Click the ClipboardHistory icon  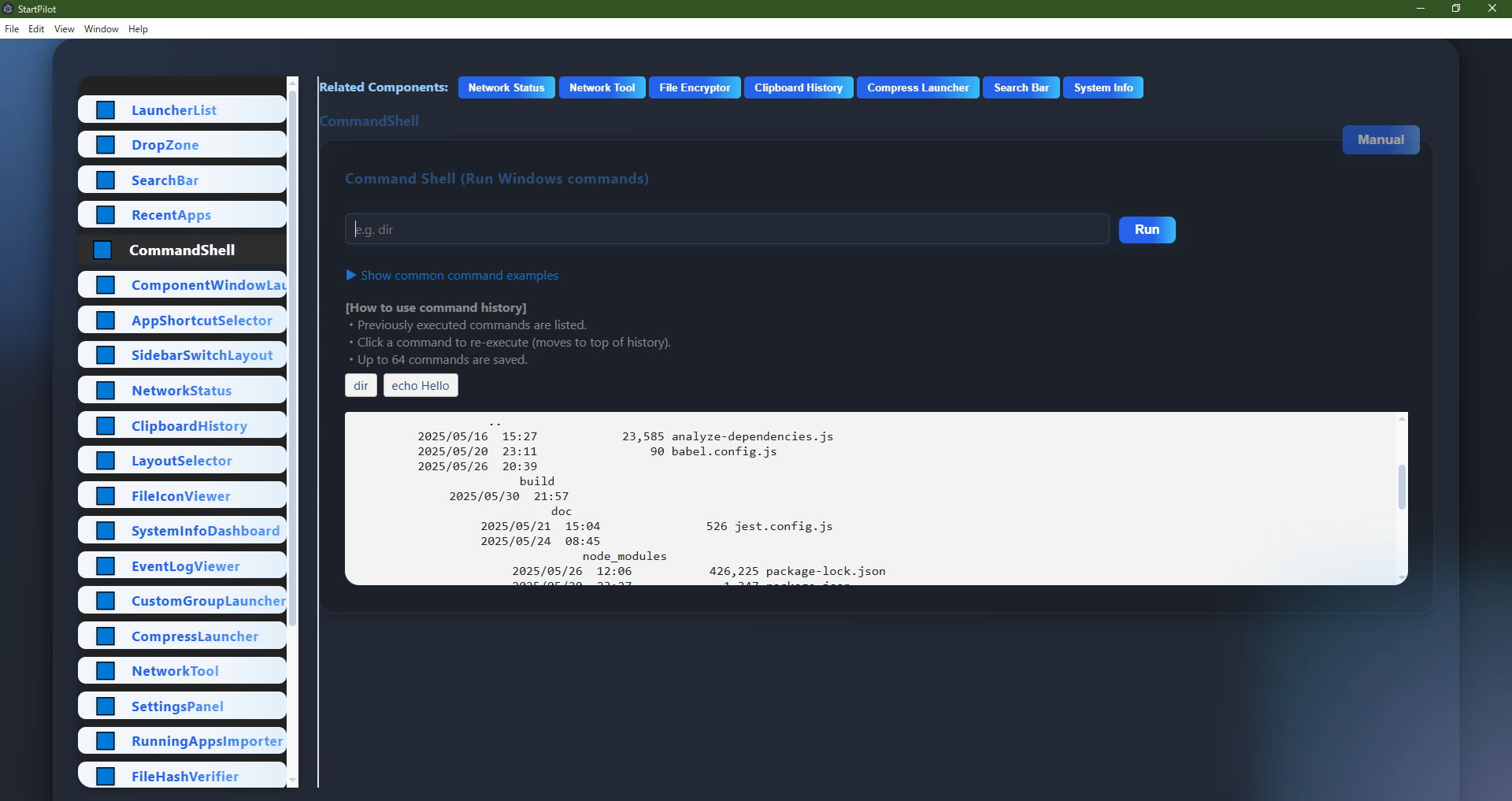(106, 425)
